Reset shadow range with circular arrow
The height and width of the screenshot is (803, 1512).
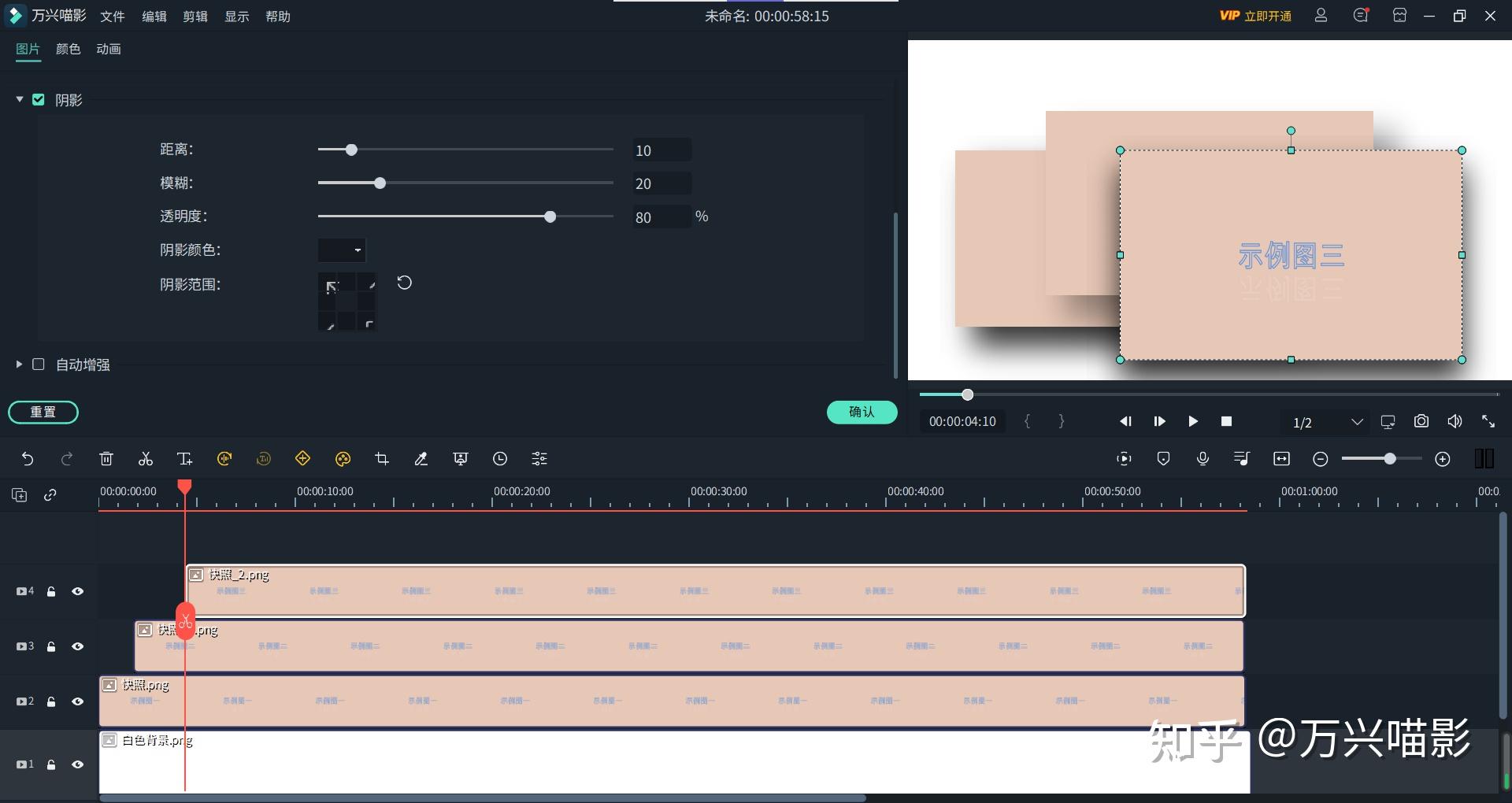405,283
